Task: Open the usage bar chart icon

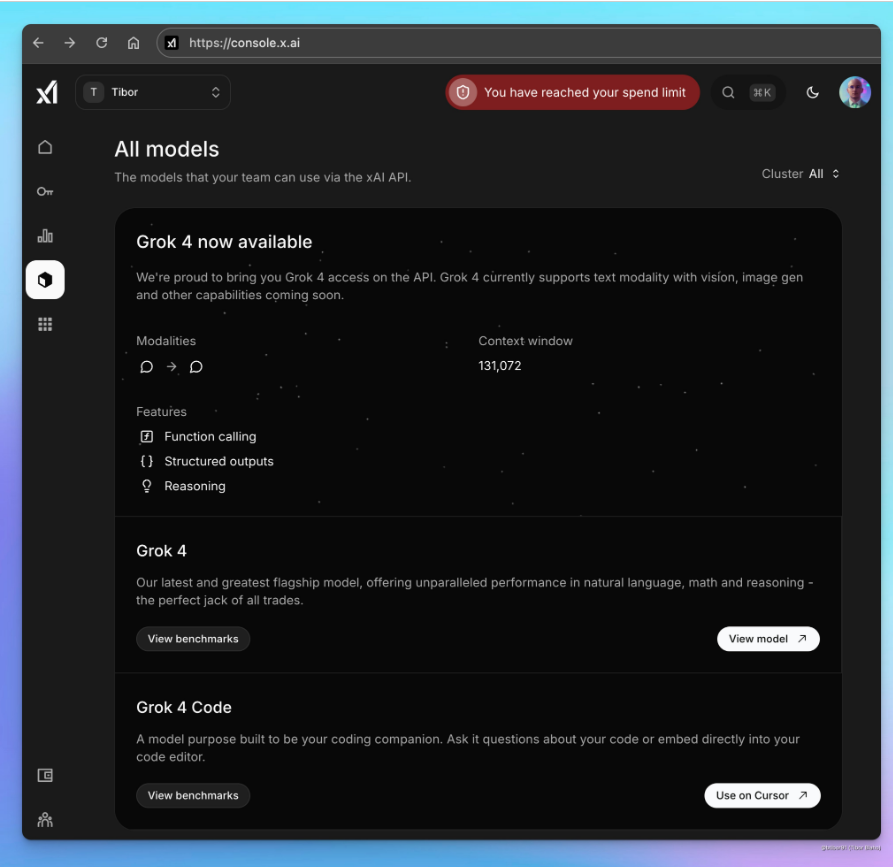Action: click(45, 236)
